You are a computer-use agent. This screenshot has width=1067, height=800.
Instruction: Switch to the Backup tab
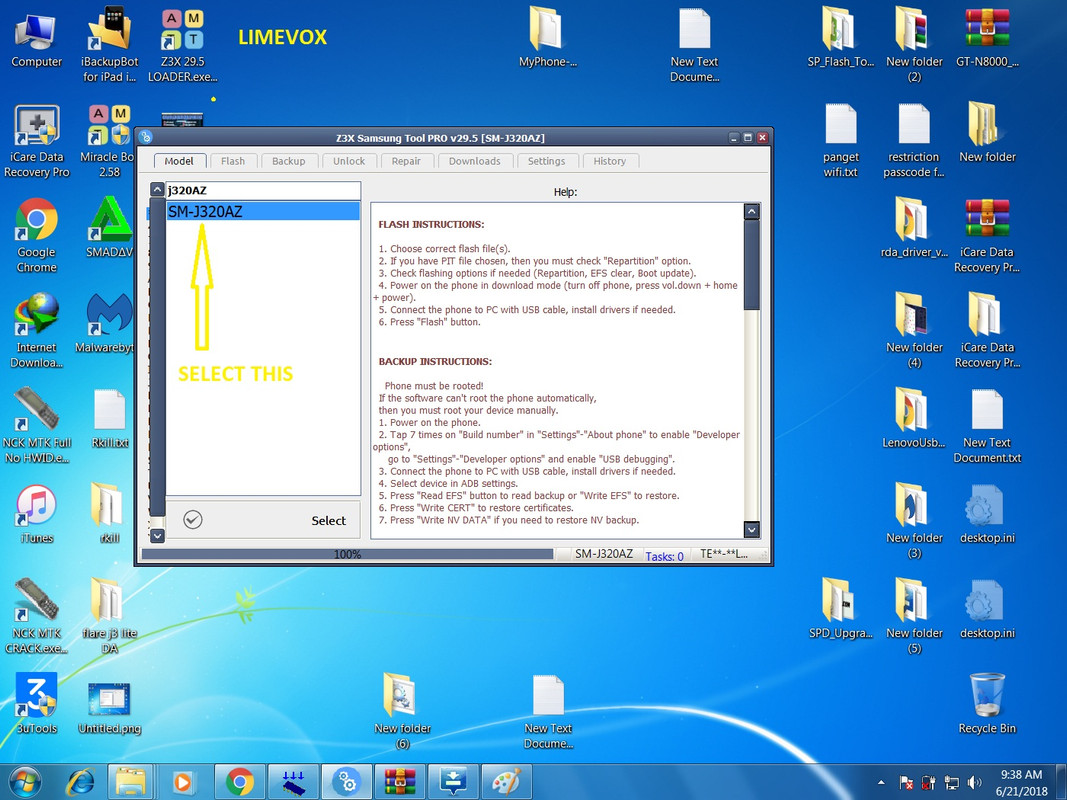[x=289, y=161]
